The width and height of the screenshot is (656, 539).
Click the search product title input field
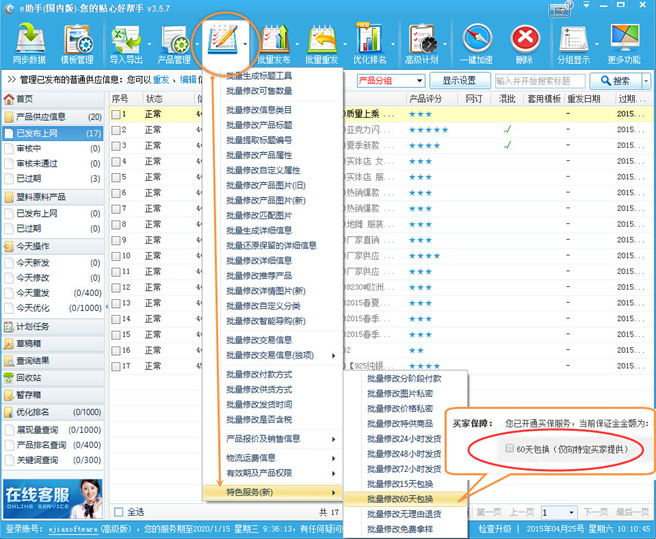pyautogui.click(x=546, y=81)
